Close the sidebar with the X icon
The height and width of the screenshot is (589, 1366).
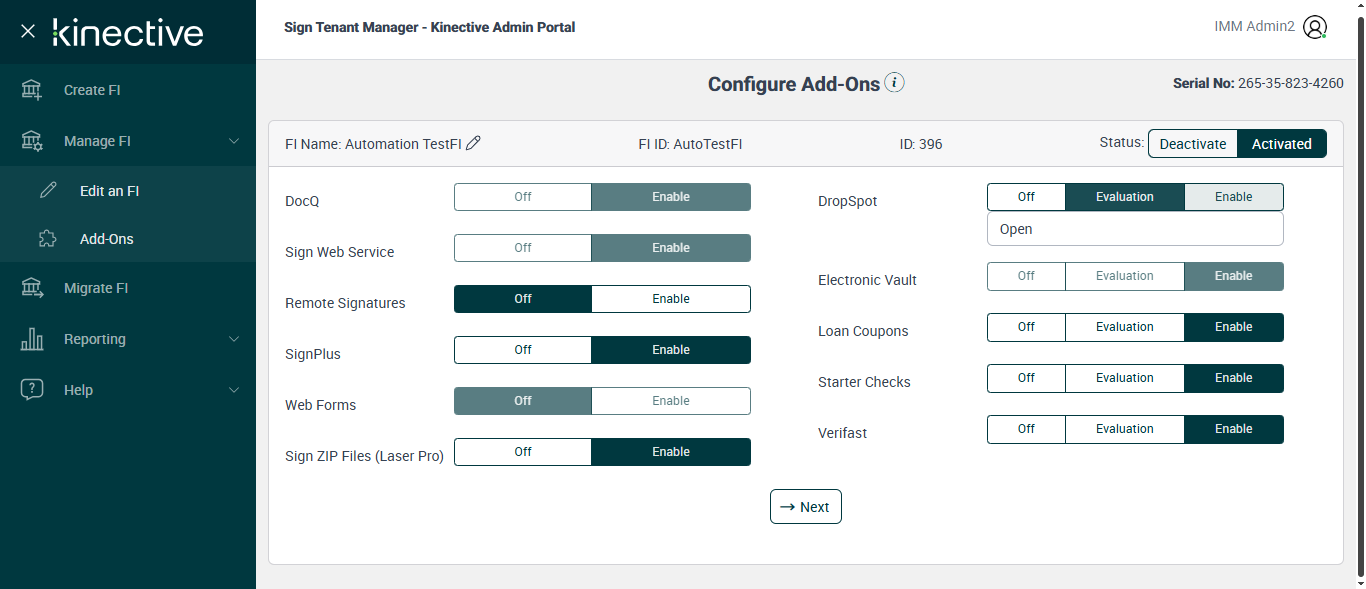point(28,31)
